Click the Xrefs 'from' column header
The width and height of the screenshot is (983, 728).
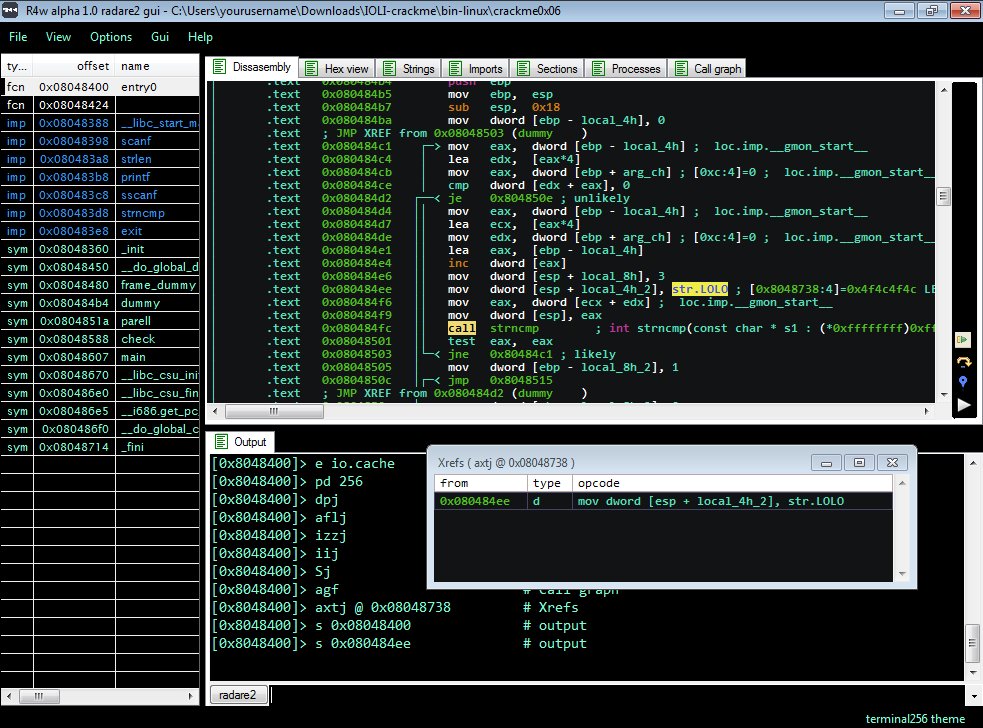click(481, 483)
